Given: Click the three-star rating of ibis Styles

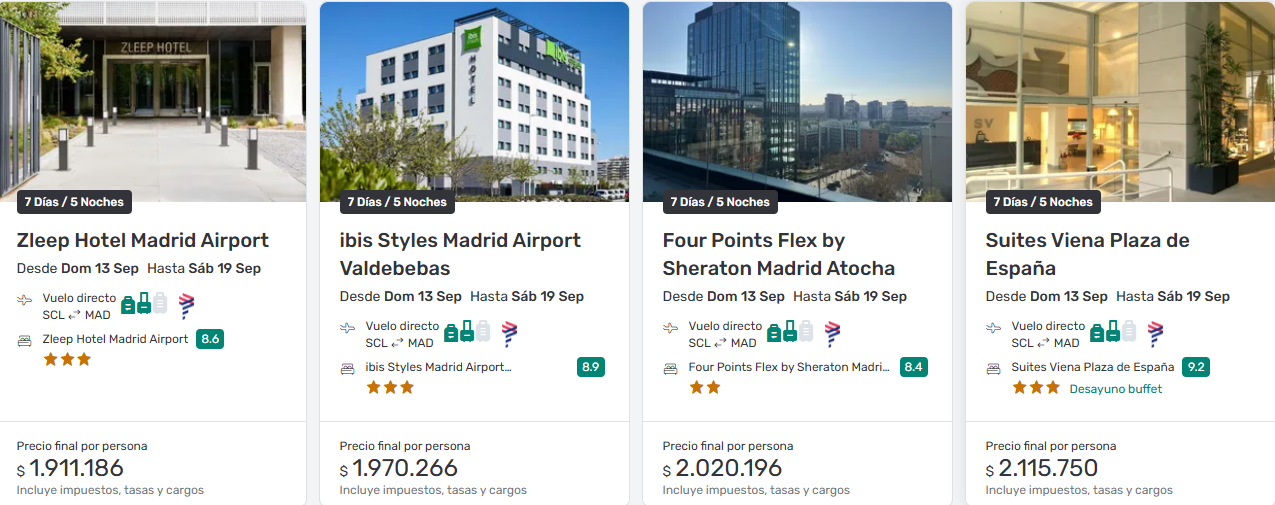Looking at the screenshot, I should point(390,388).
